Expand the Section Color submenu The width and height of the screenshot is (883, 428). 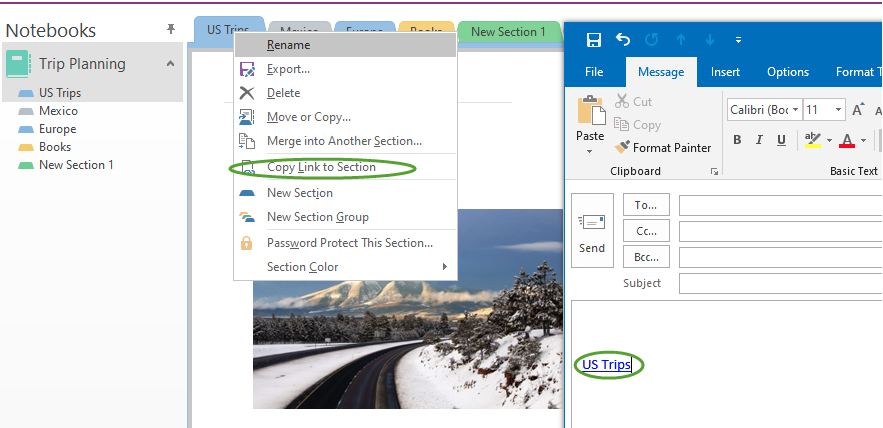tap(345, 267)
